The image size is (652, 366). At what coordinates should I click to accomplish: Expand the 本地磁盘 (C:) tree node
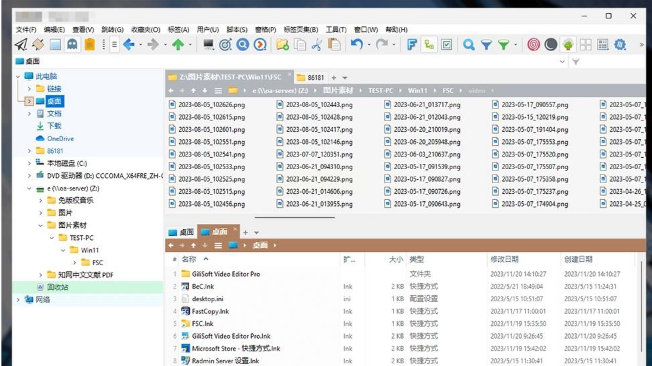pyautogui.click(x=29, y=163)
